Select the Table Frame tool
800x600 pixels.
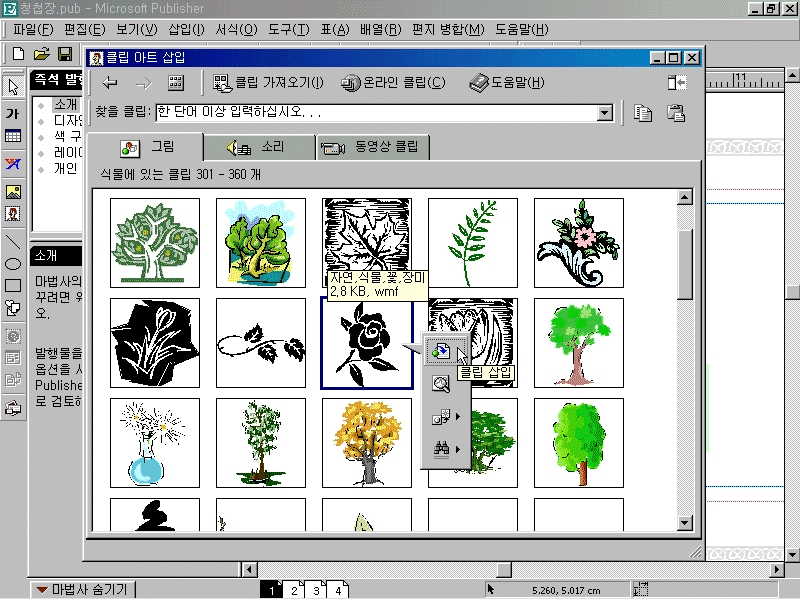13,136
